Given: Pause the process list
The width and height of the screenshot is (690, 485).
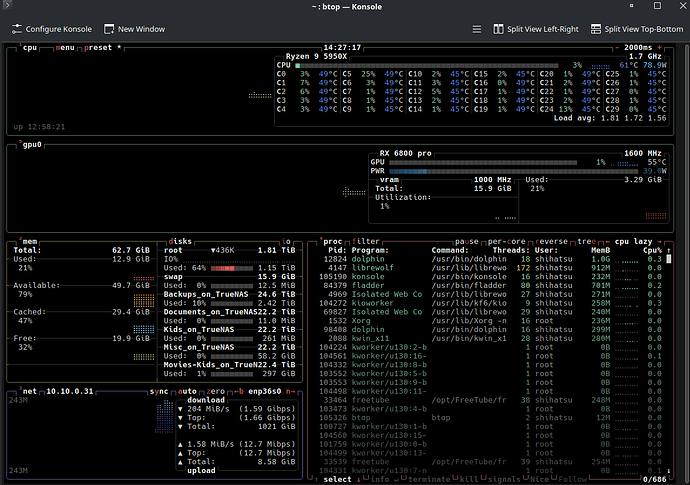Looking at the screenshot, I should 466,241.
